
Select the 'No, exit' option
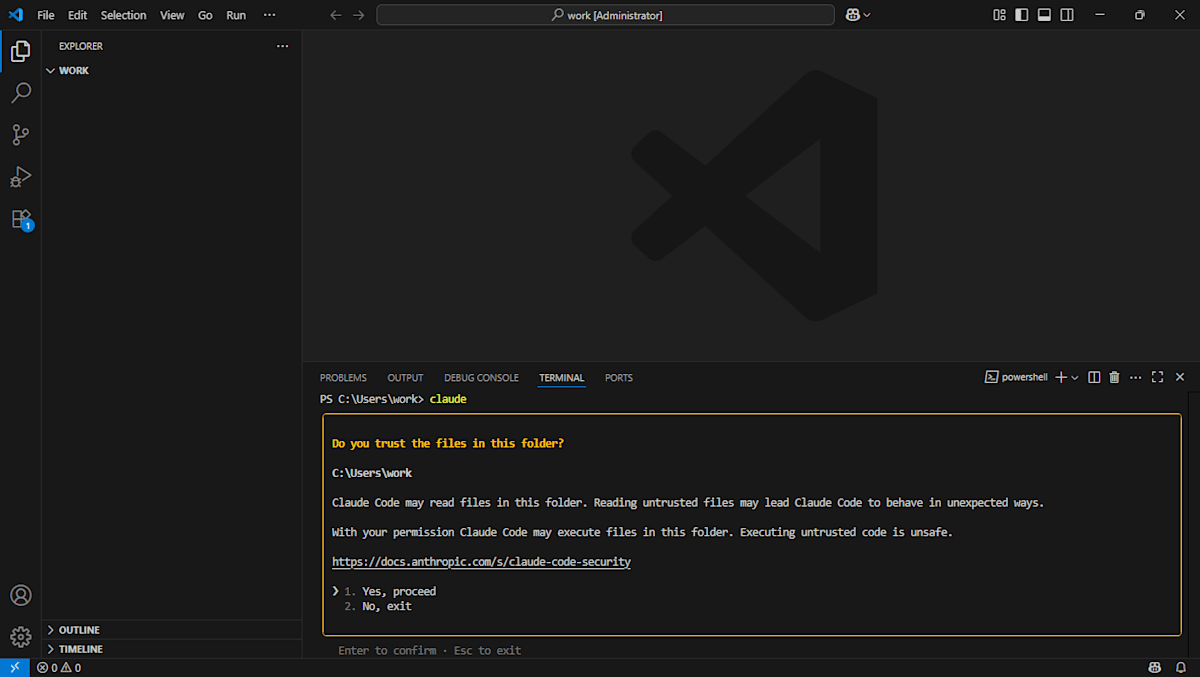click(386, 606)
